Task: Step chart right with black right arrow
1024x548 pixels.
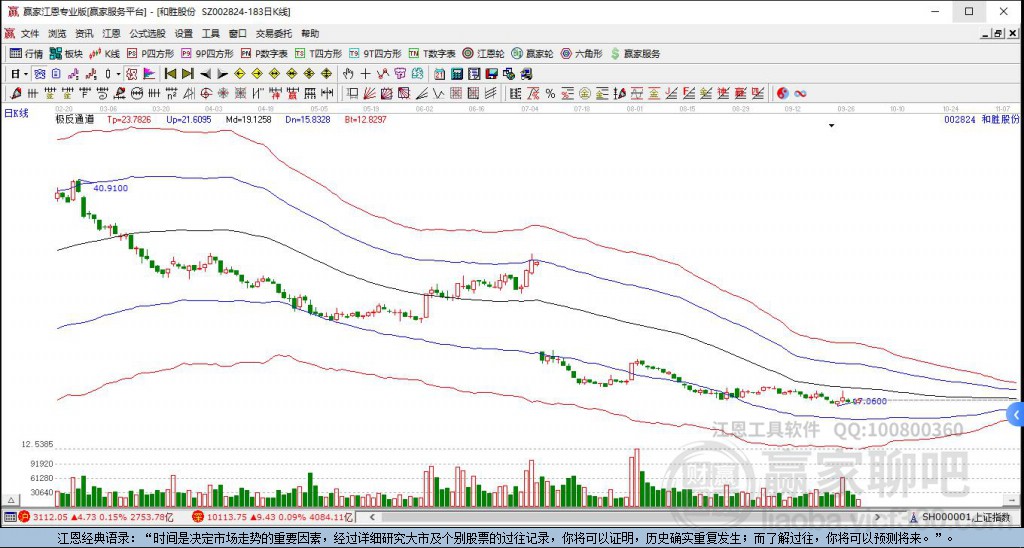Action: [x=222, y=74]
